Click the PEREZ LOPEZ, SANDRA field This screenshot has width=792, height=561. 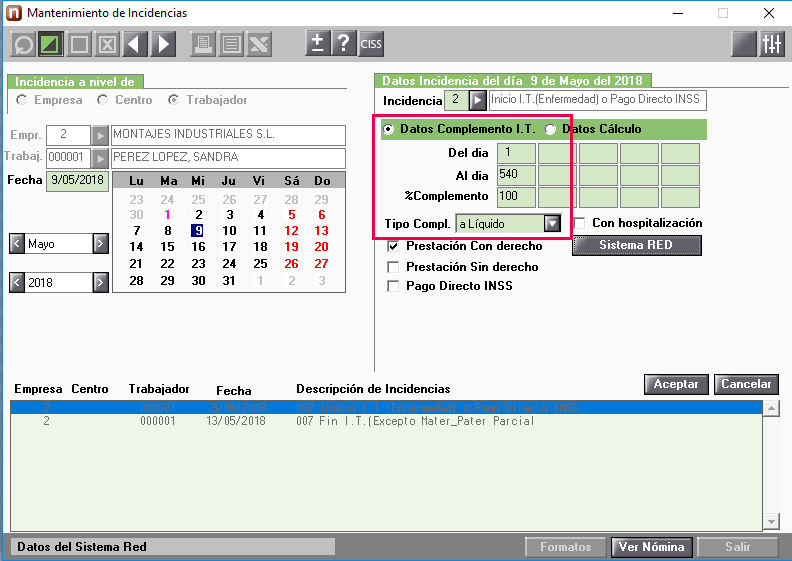228,158
